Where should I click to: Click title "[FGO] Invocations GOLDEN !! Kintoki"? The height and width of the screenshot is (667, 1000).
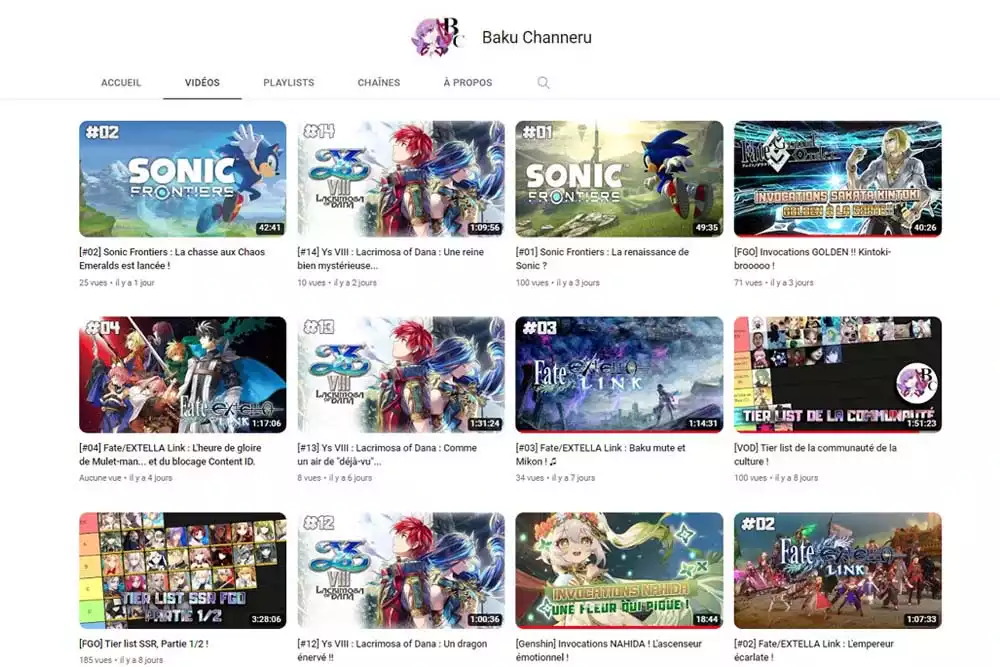[x=812, y=259]
